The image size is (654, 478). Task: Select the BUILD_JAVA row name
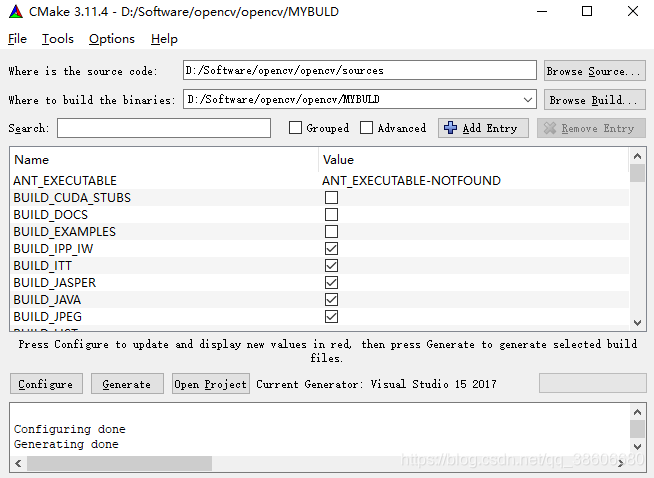(47, 300)
